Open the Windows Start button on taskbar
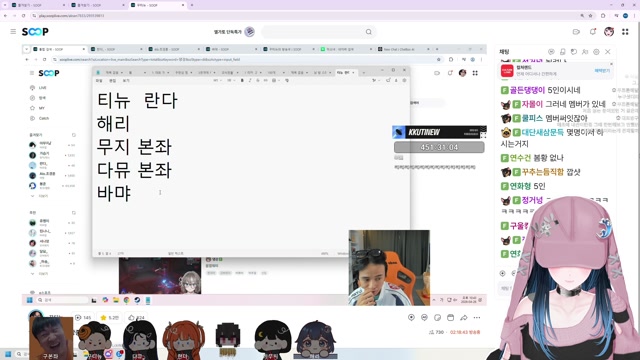Image resolution: width=640 pixels, height=360 pixels. (x=7, y=354)
